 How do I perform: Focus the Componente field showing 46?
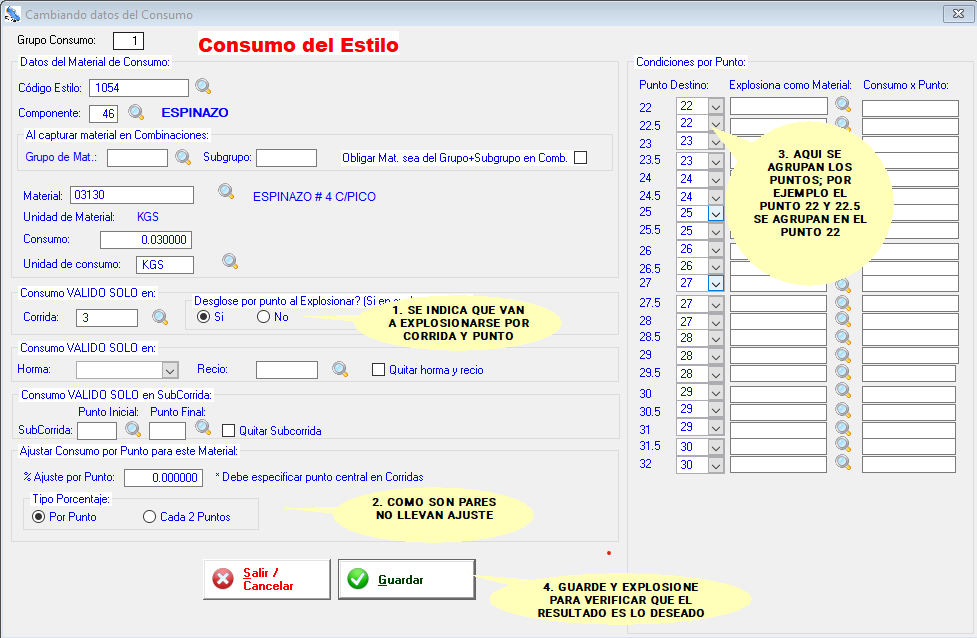coord(103,114)
